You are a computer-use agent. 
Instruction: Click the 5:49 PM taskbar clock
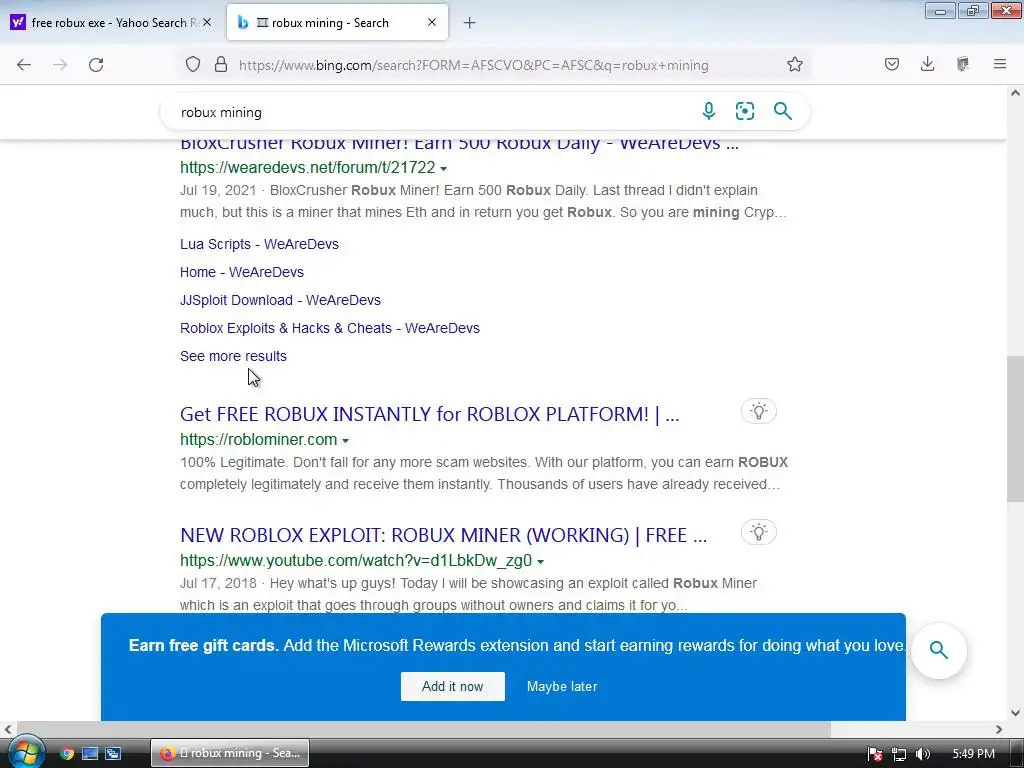tap(974, 754)
